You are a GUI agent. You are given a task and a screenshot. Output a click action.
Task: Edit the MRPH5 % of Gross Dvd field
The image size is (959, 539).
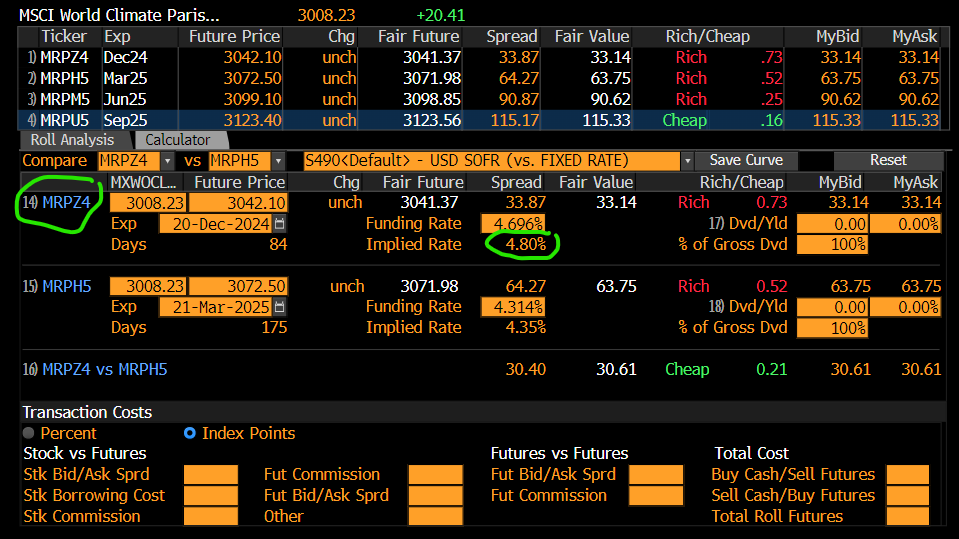pyautogui.click(x=832, y=328)
